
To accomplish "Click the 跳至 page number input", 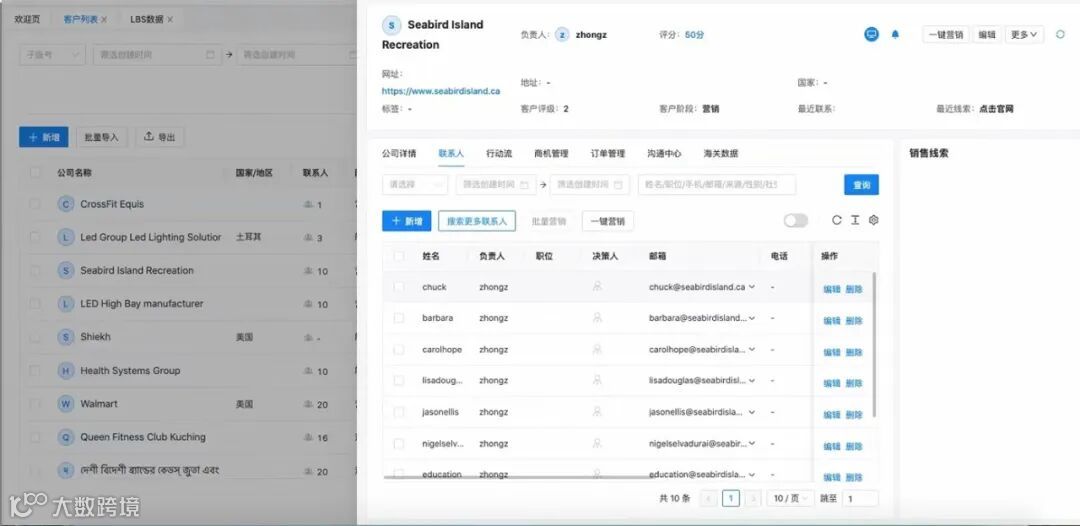I will (860, 498).
